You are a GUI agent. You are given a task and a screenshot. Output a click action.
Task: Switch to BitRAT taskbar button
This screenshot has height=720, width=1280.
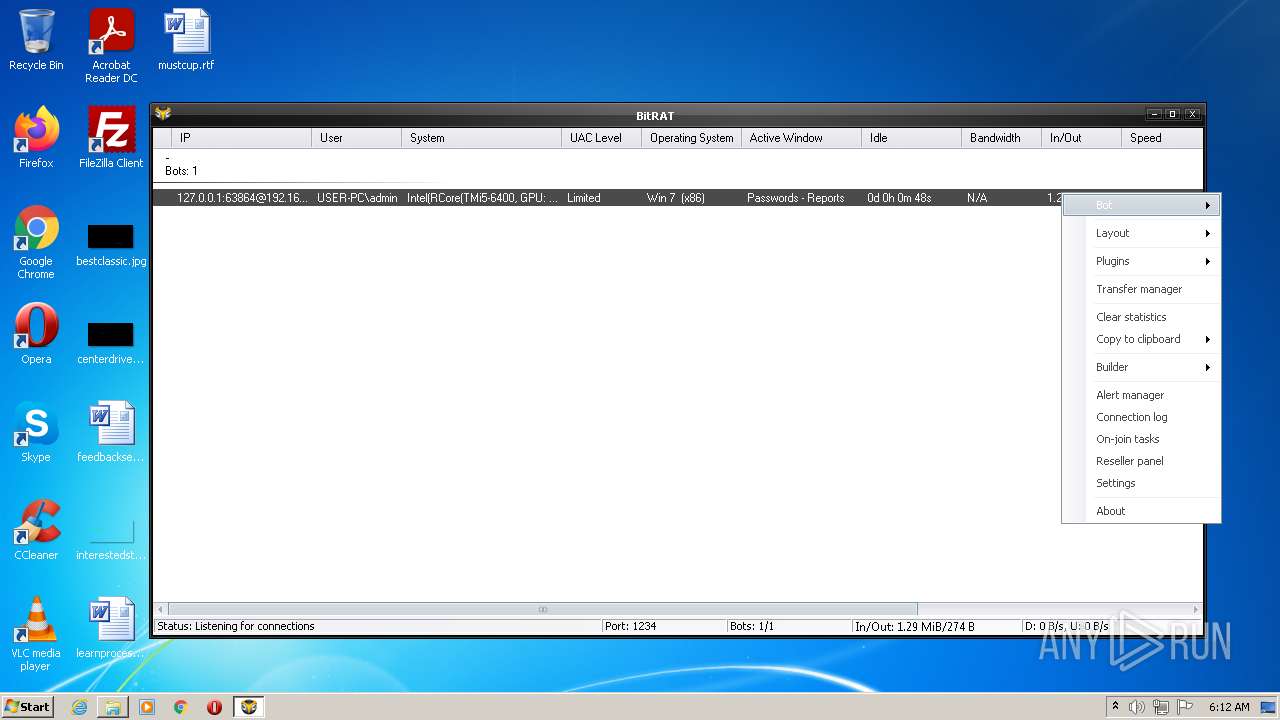(249, 707)
